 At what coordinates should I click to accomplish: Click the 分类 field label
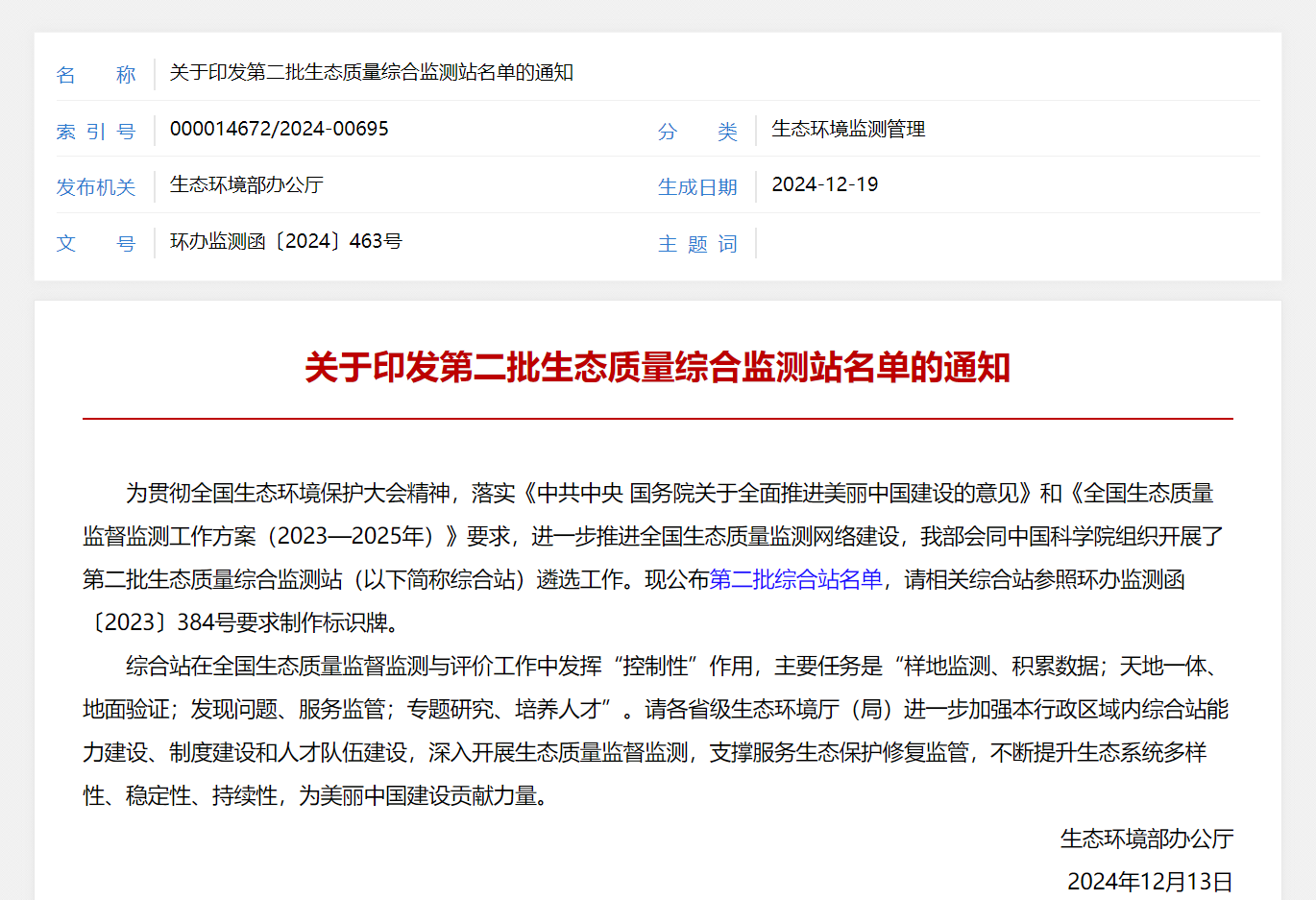tap(697, 132)
